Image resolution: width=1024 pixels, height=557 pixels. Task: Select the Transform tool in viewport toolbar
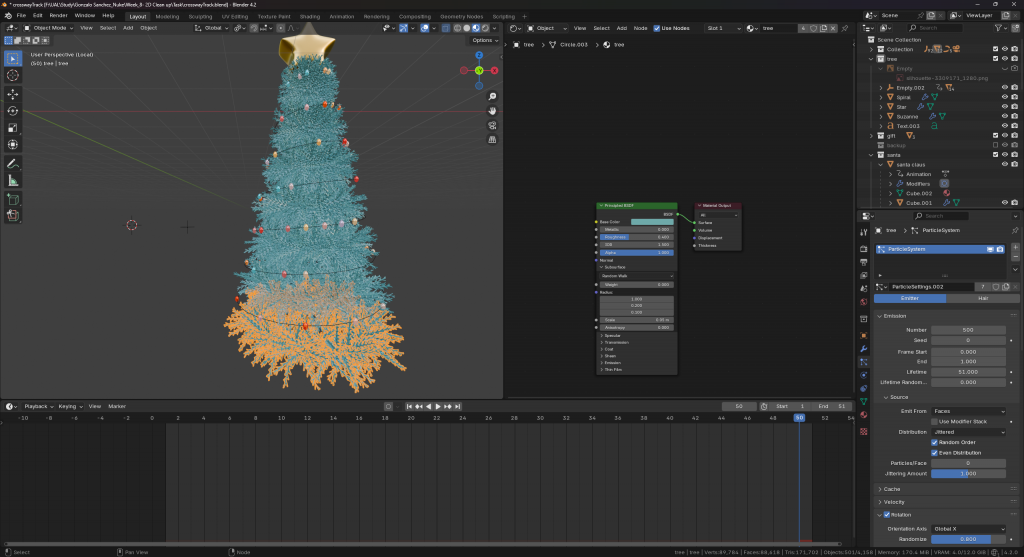[12, 145]
